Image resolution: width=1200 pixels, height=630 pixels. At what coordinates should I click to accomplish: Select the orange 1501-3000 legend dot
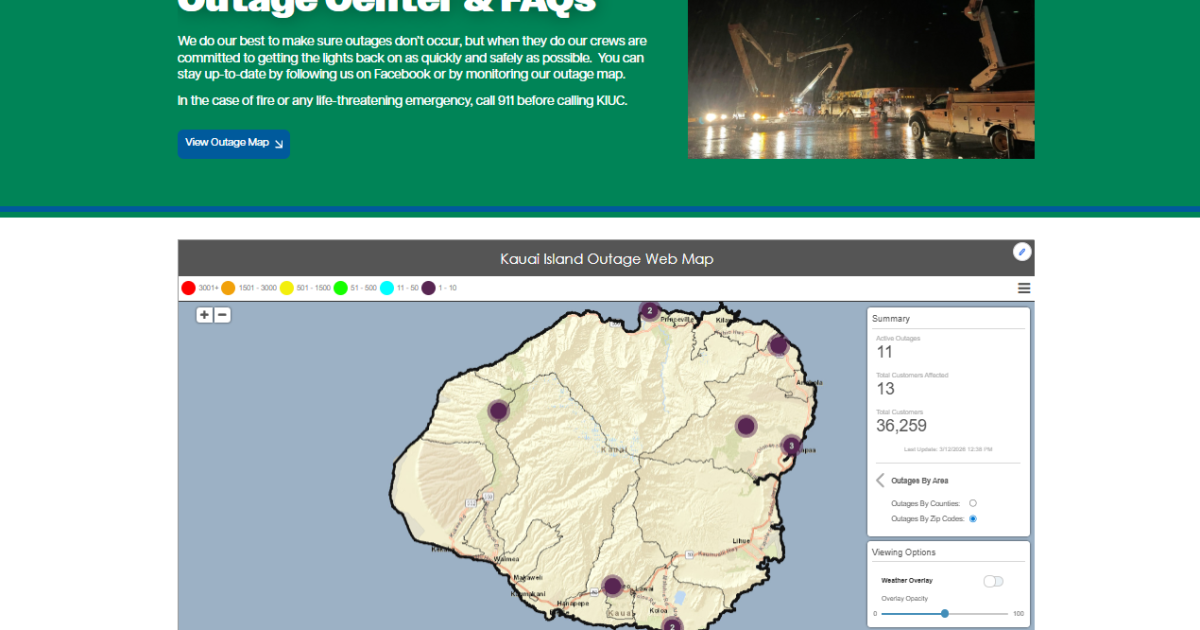coord(228,288)
